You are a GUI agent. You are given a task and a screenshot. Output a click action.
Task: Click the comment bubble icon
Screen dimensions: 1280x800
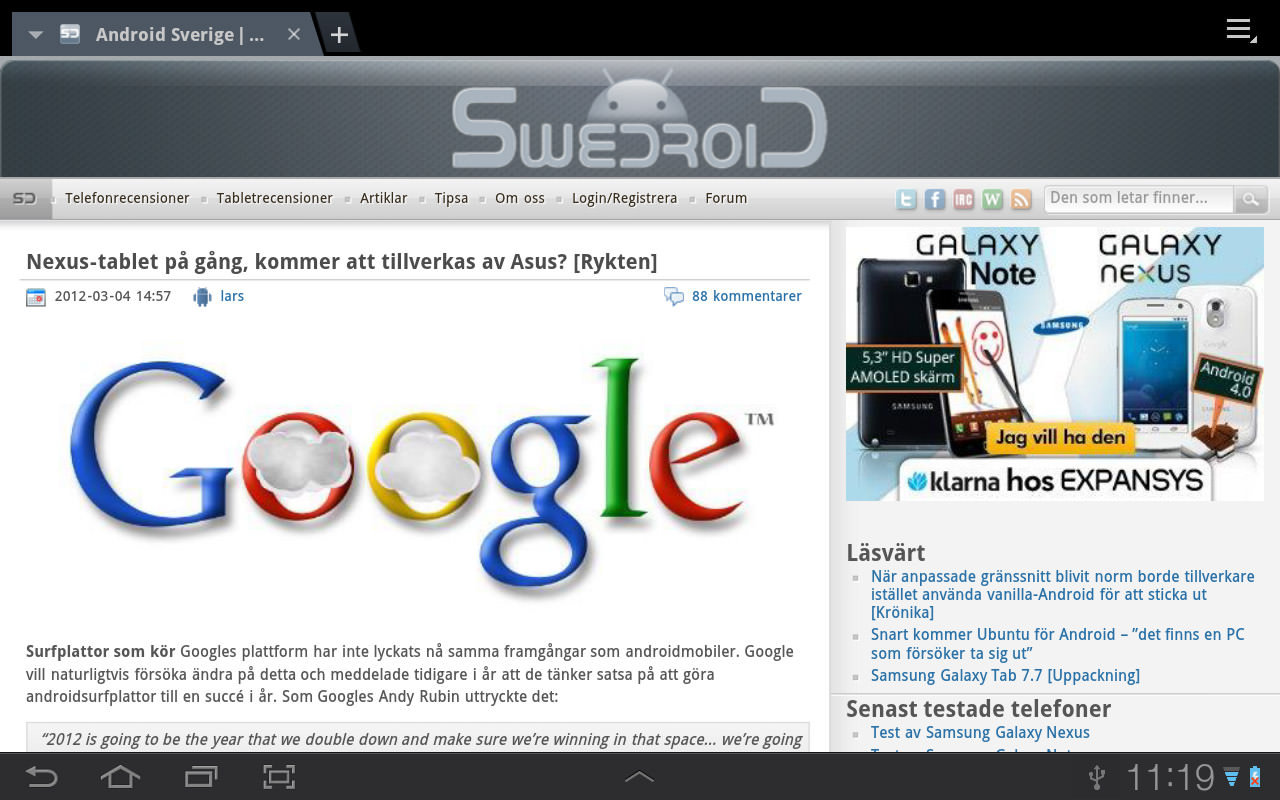674,297
